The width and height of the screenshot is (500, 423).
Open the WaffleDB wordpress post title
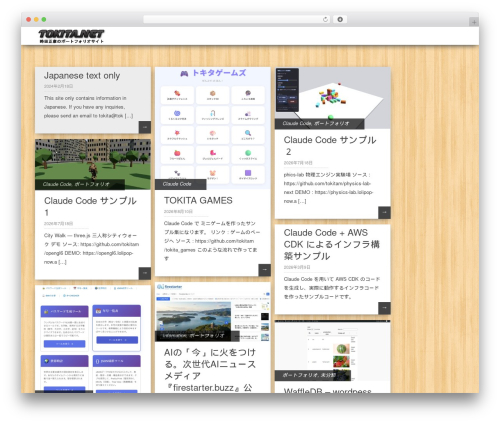(x=327, y=390)
